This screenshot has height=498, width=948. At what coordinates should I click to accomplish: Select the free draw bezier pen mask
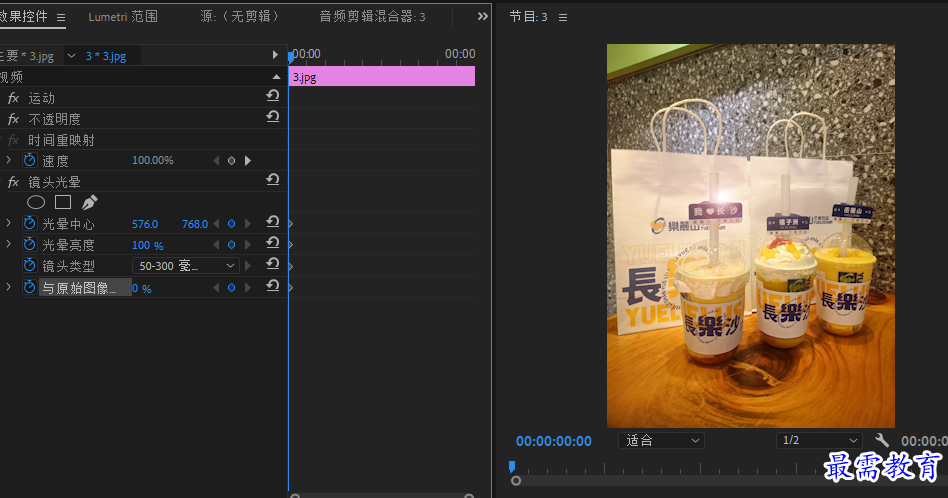(89, 202)
